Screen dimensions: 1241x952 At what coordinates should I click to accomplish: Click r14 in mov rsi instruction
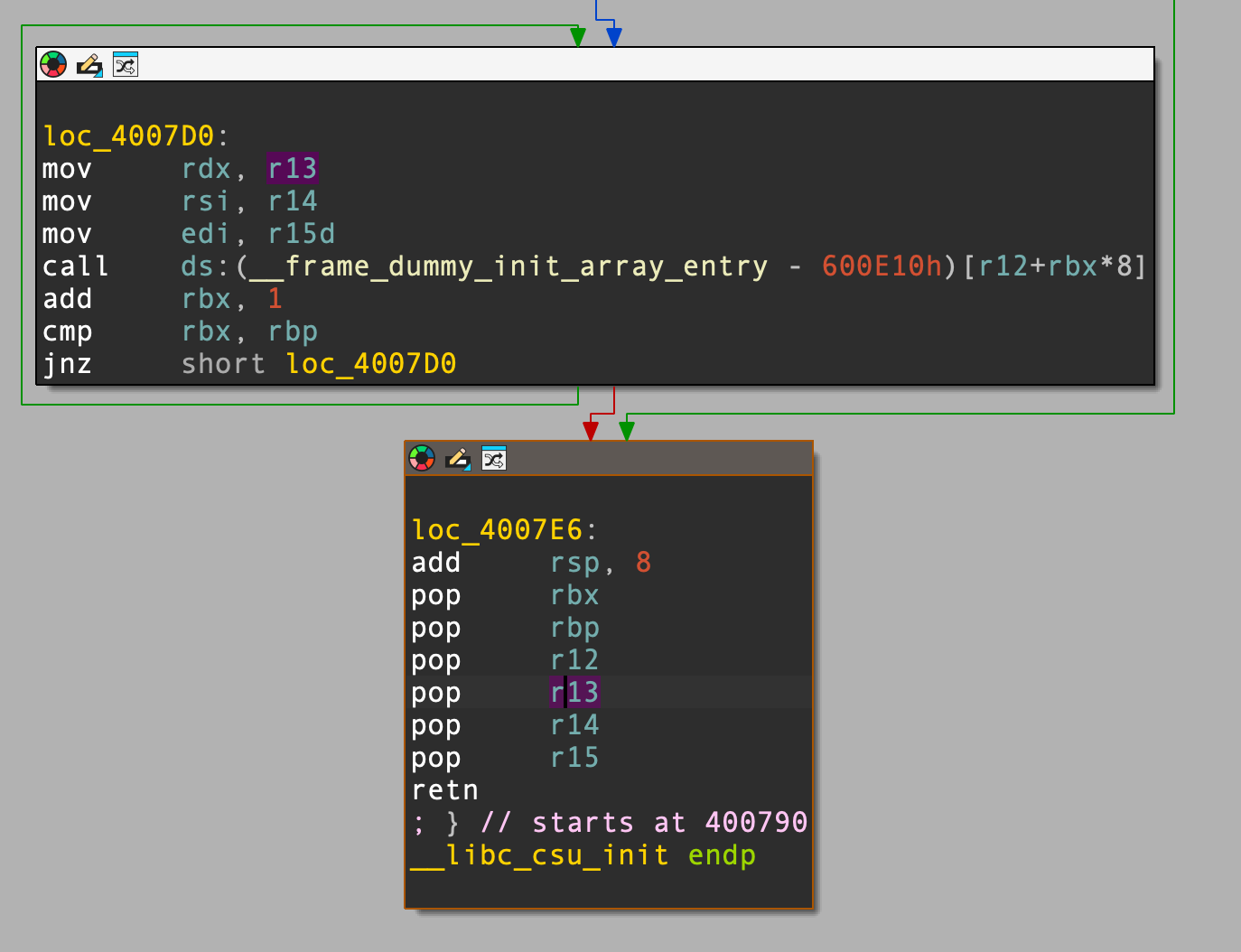[293, 201]
